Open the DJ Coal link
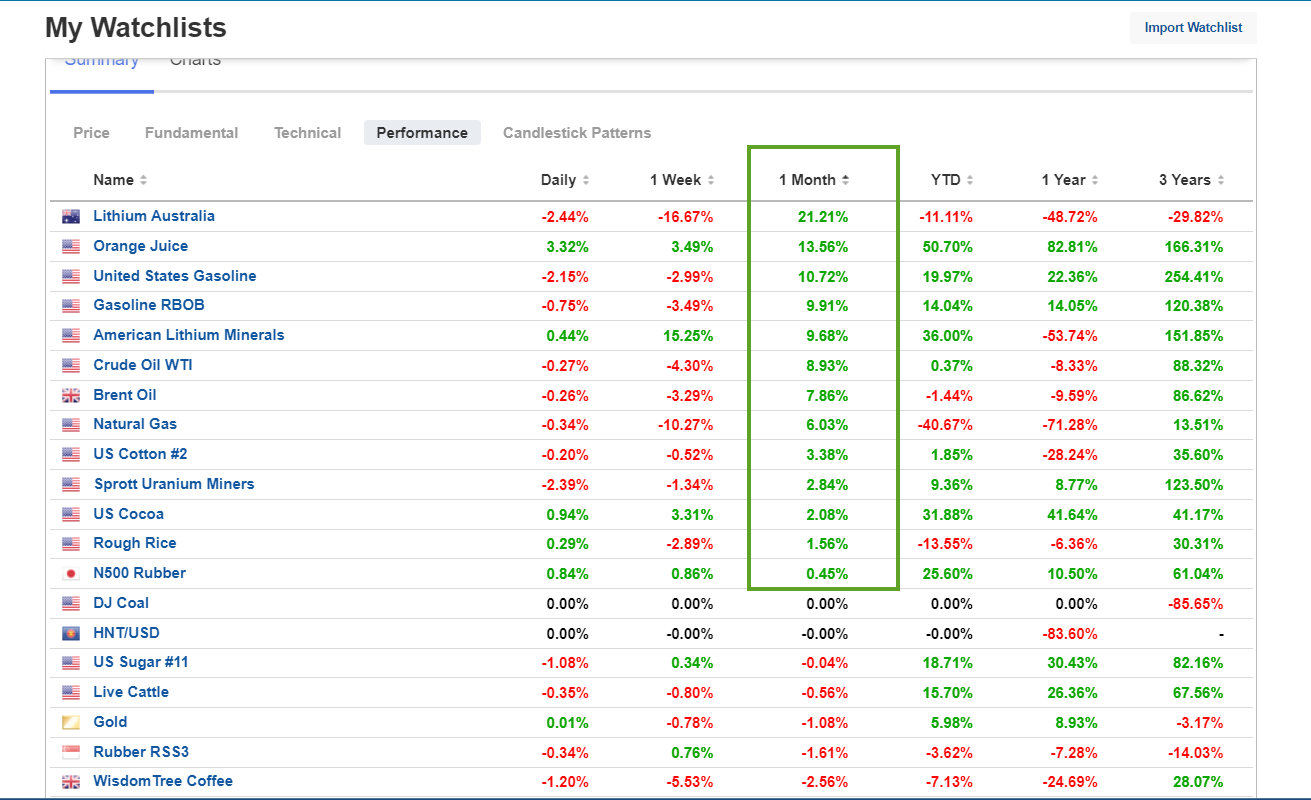 tap(121, 603)
